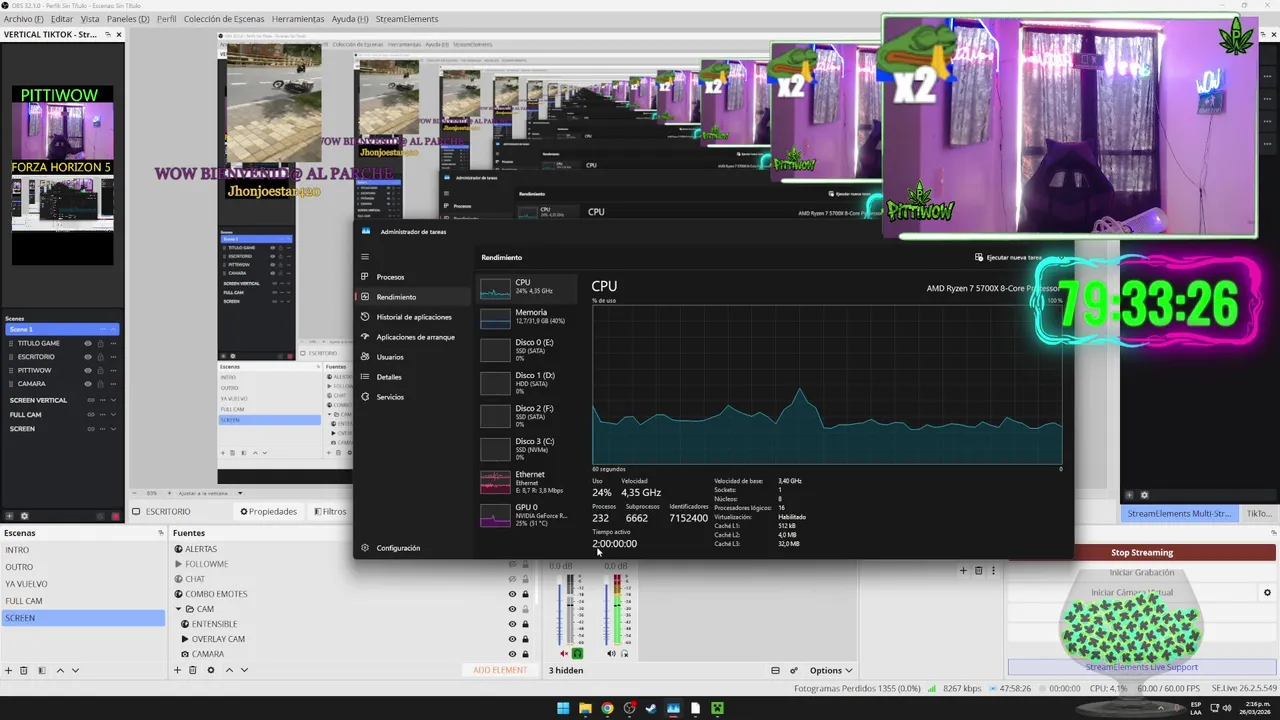Hide the CAM group source
This screenshot has width=1280, height=720.
click(x=512, y=609)
